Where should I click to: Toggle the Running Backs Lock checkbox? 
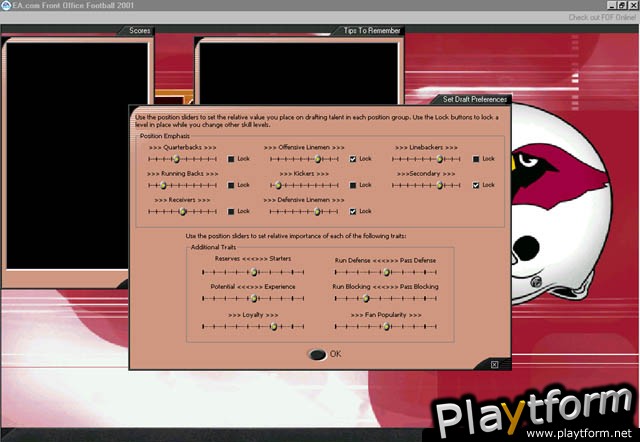coord(231,185)
